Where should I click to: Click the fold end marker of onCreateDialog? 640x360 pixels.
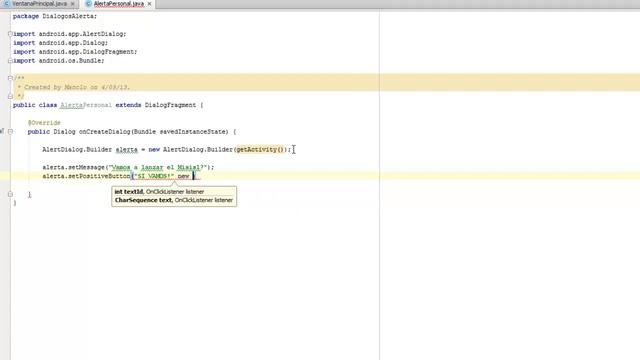10,194
